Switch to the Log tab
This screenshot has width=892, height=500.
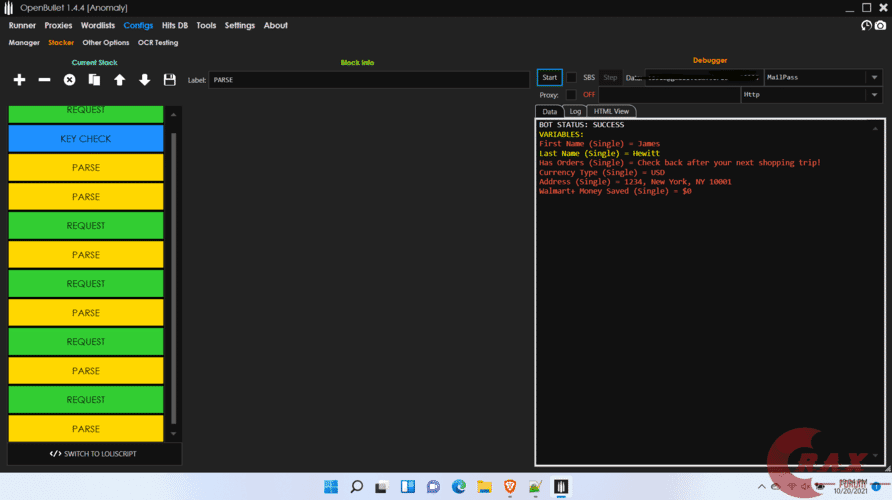[x=575, y=111]
